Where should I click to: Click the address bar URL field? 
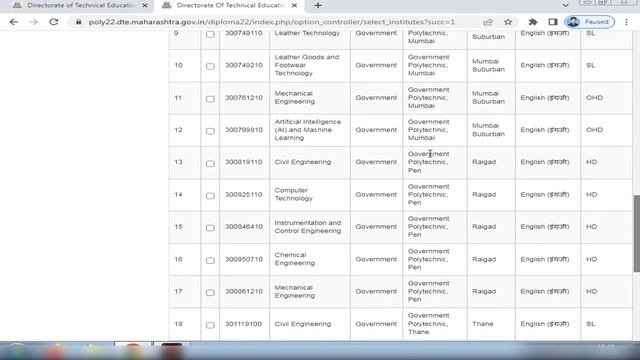(x=271, y=22)
